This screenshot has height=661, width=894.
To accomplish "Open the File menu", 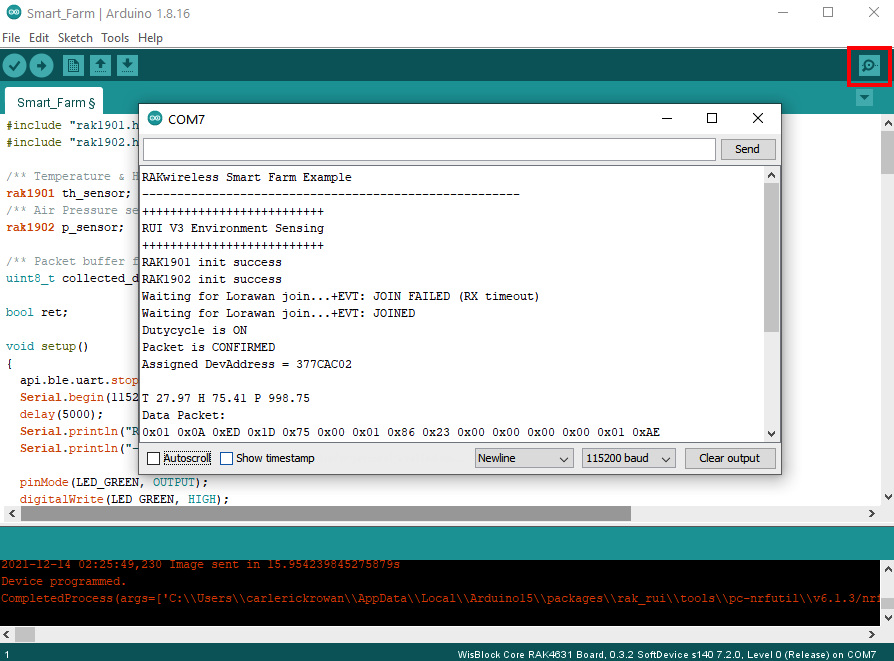I will pos(11,38).
